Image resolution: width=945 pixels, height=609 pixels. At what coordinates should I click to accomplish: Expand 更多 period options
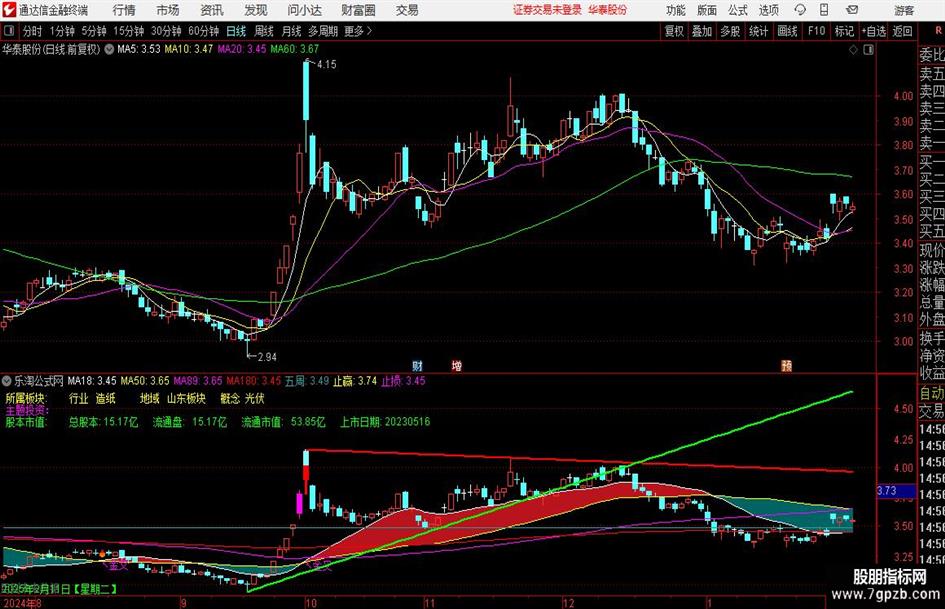358,31
